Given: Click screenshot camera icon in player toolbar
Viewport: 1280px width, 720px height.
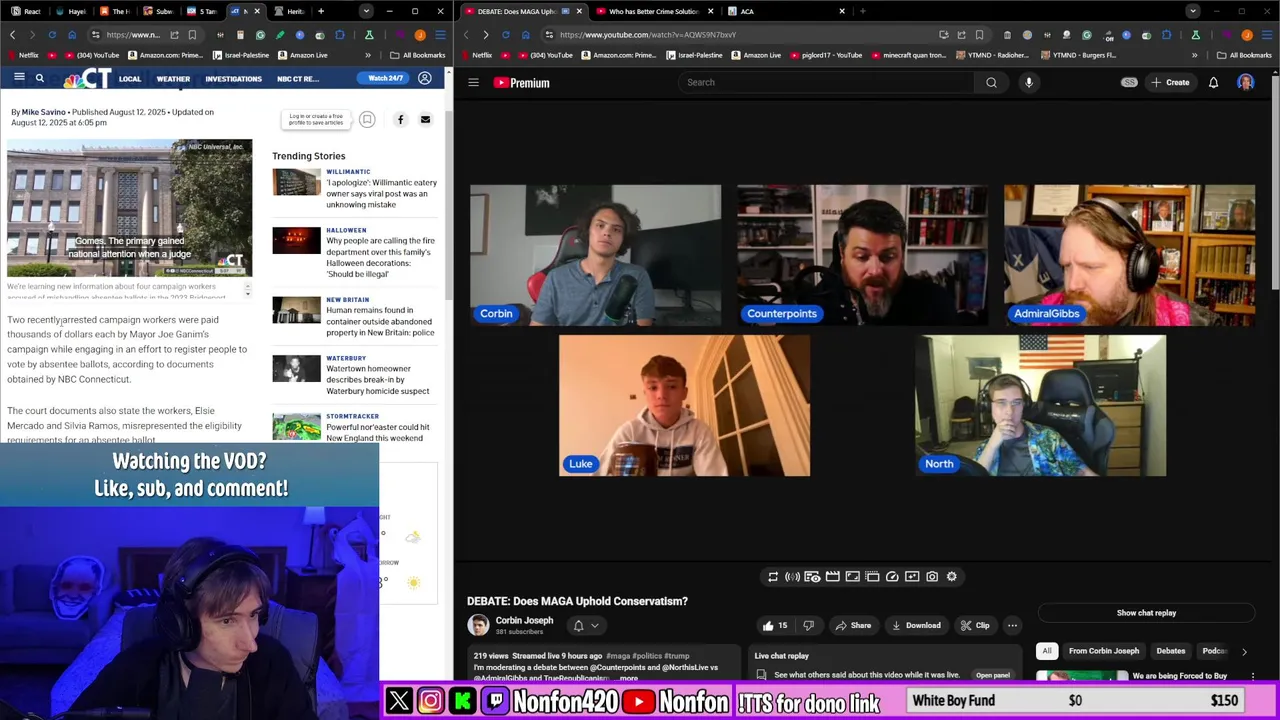Looking at the screenshot, I should [x=932, y=577].
